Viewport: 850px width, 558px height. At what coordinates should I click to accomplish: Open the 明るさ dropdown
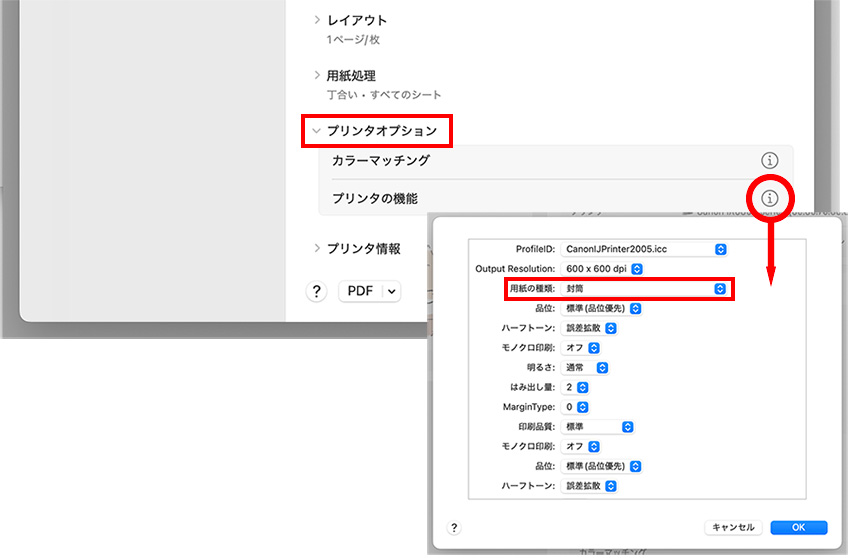(586, 367)
